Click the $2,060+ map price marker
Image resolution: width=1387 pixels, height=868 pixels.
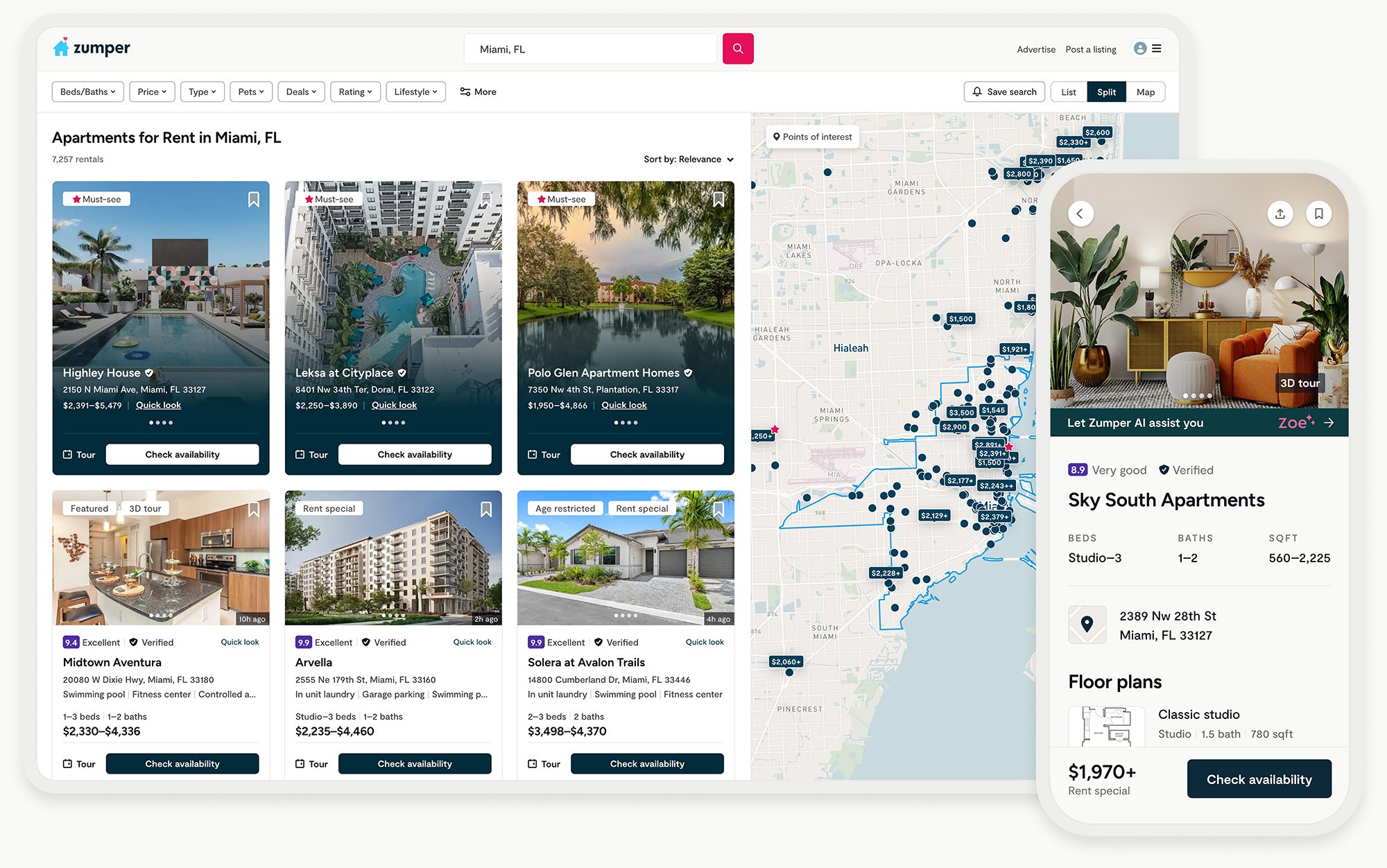point(786,662)
